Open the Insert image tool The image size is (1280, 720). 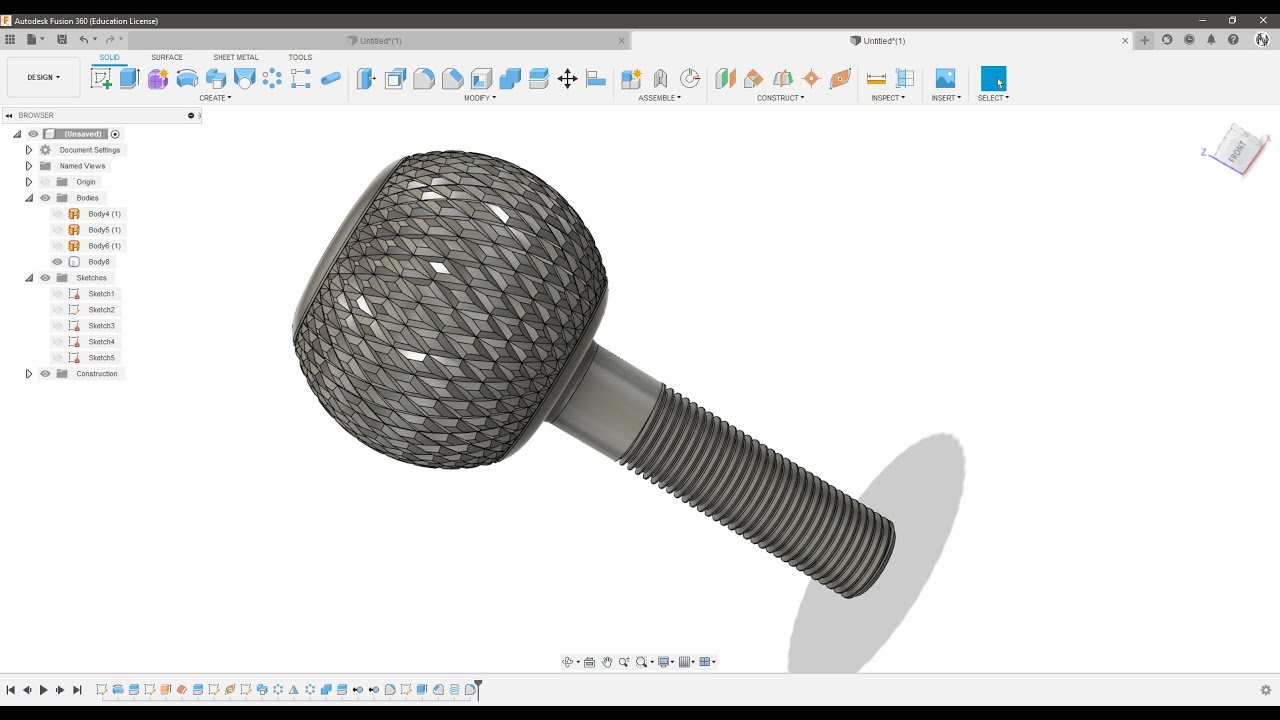point(945,79)
